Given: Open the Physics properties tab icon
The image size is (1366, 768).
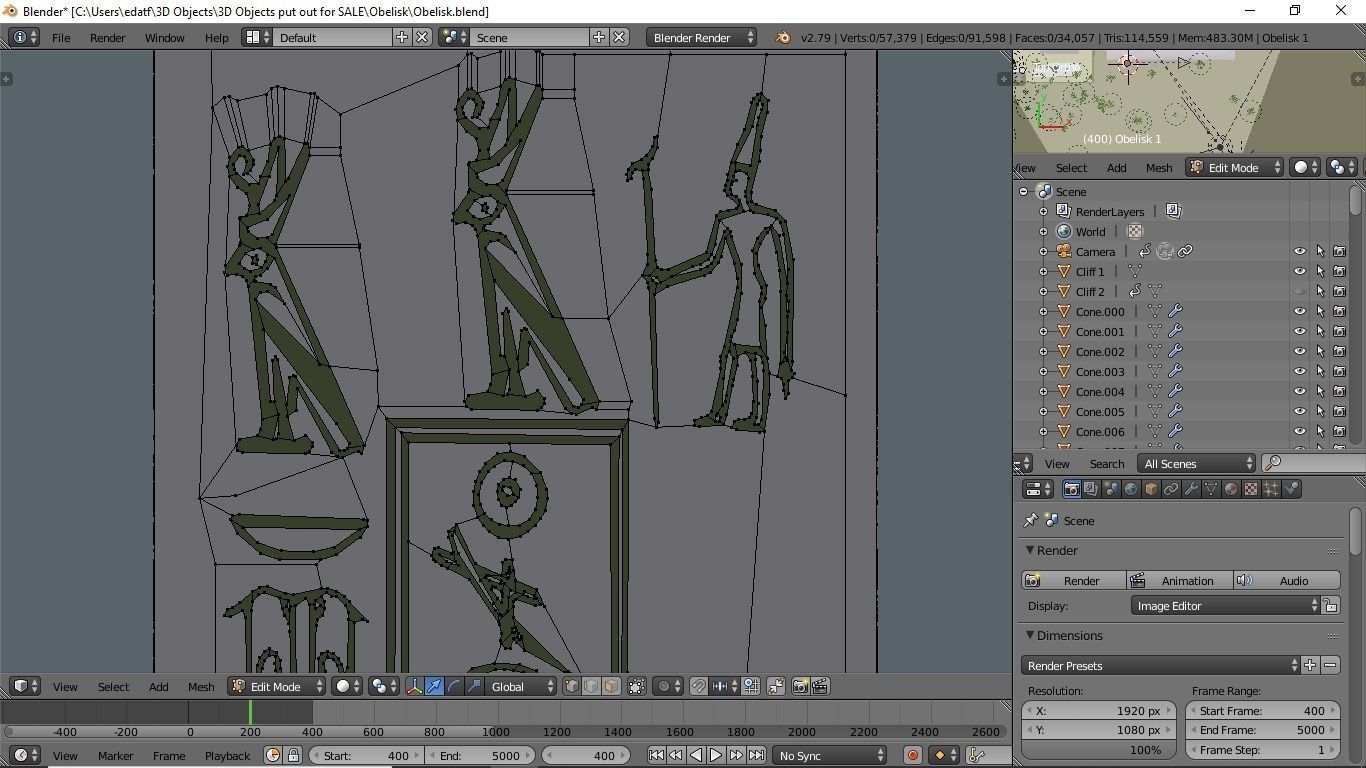Looking at the screenshot, I should pos(1291,489).
